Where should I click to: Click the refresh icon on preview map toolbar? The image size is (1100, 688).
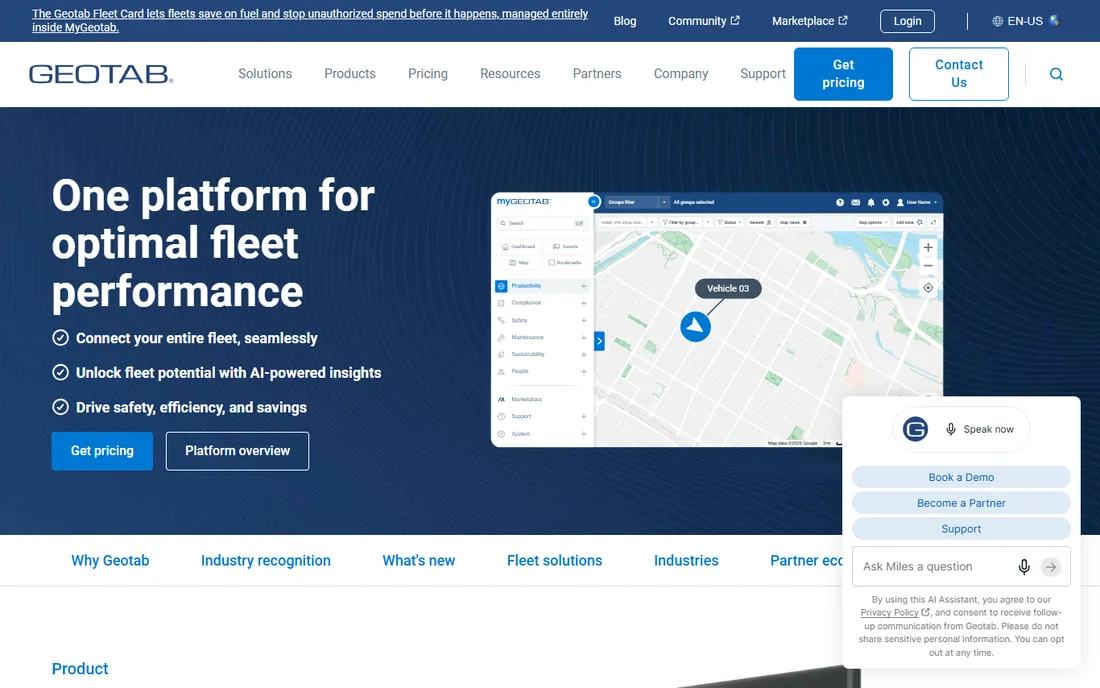(x=933, y=222)
